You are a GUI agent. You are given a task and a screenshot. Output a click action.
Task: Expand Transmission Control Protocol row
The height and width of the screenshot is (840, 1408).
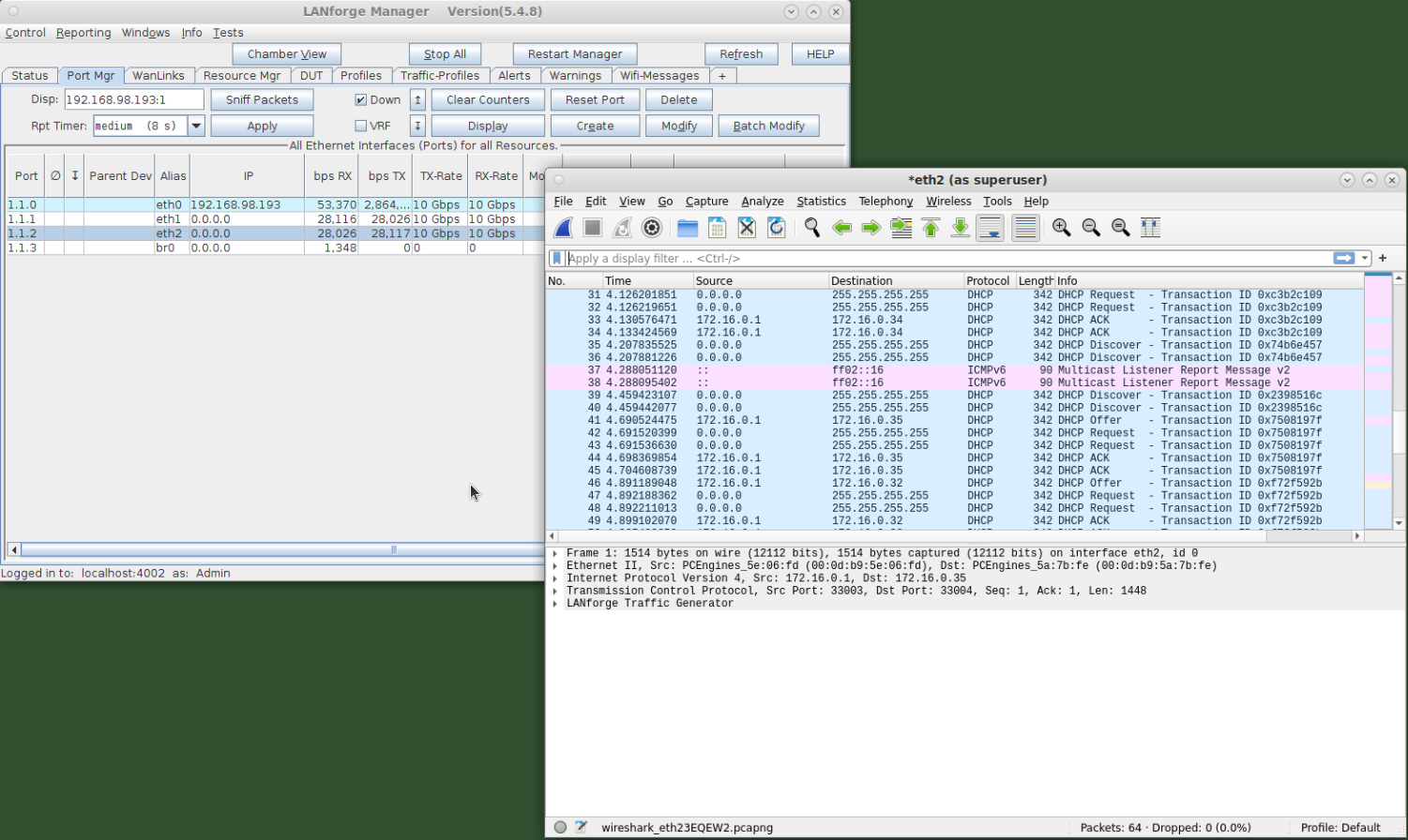coord(555,591)
